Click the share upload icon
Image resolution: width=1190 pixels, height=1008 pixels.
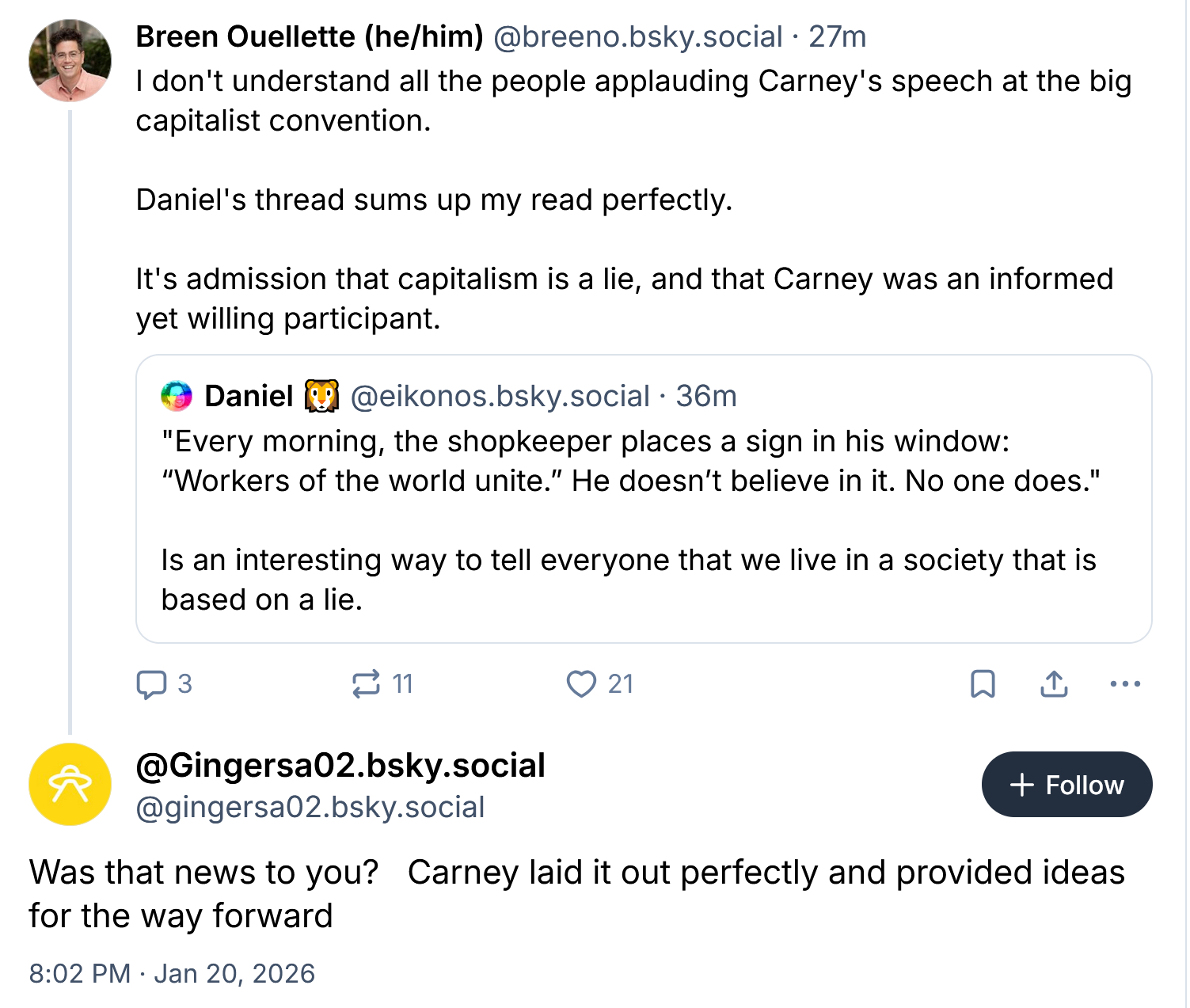[x=1054, y=684]
